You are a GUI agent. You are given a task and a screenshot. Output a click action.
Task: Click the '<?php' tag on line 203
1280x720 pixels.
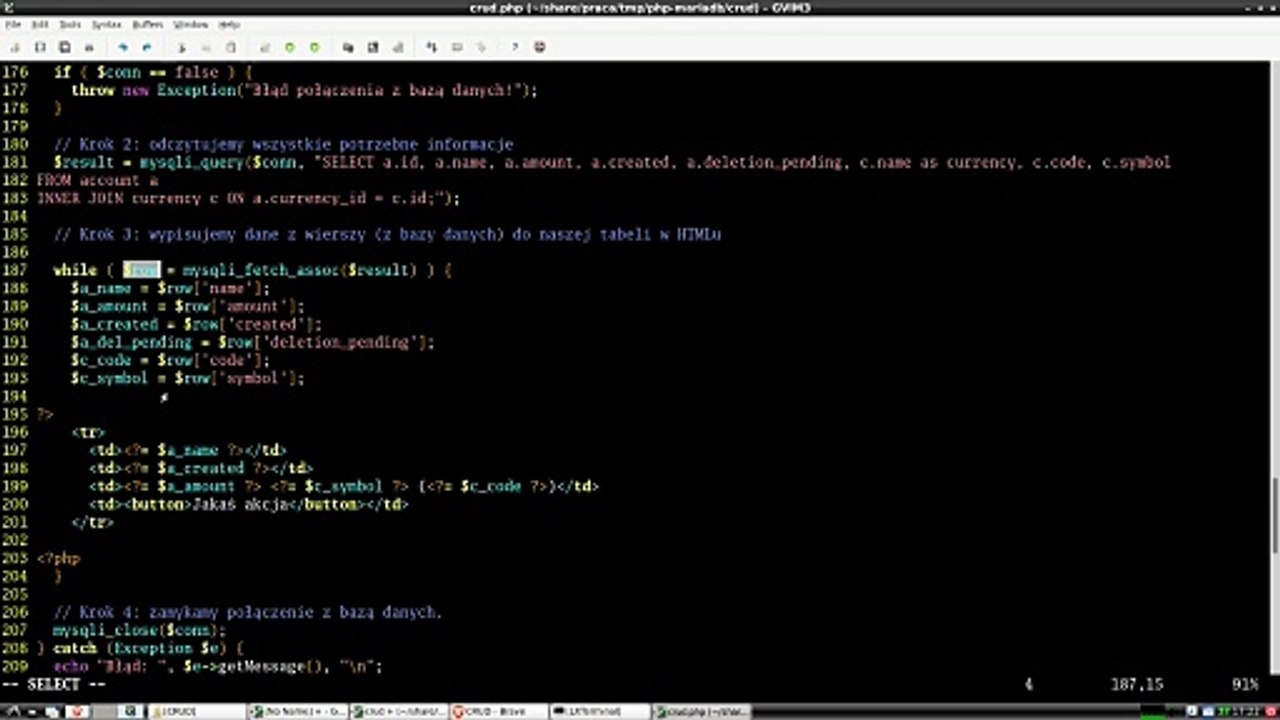(58, 558)
